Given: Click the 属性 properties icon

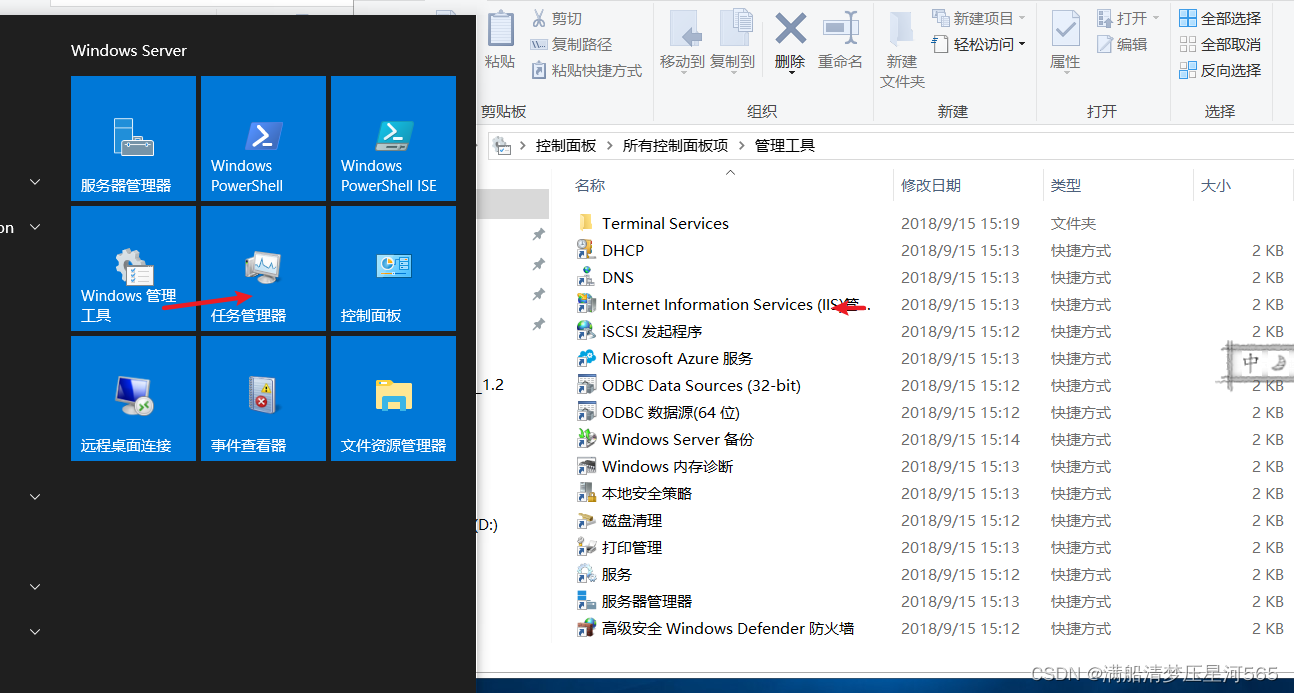Looking at the screenshot, I should (x=1065, y=30).
